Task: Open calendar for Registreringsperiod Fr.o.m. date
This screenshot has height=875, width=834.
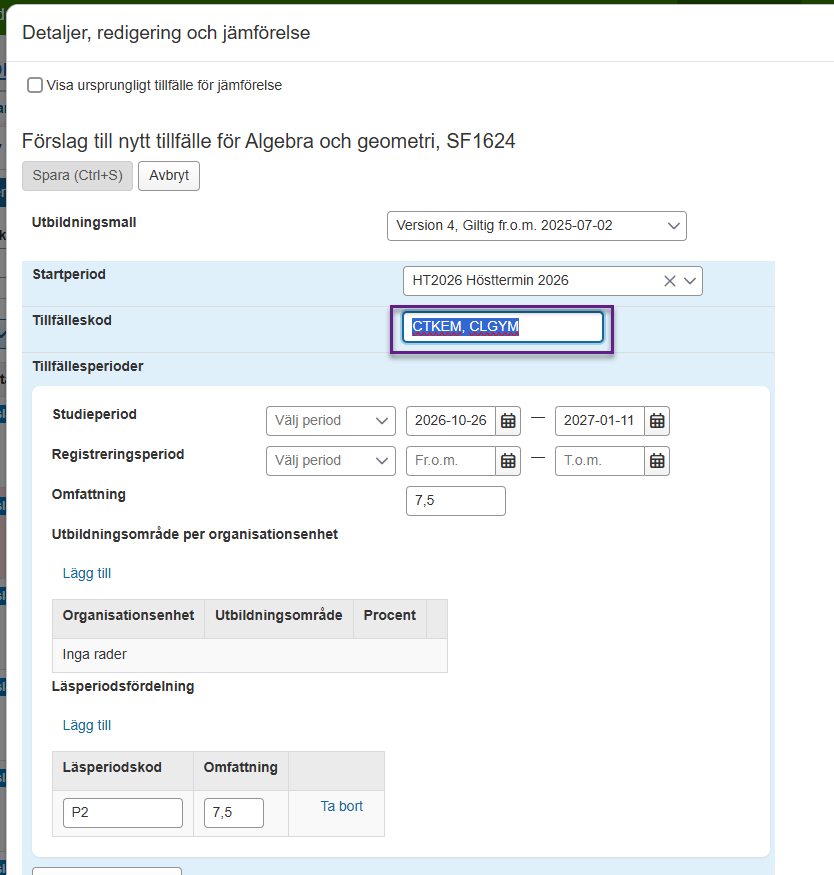Action: [x=508, y=461]
